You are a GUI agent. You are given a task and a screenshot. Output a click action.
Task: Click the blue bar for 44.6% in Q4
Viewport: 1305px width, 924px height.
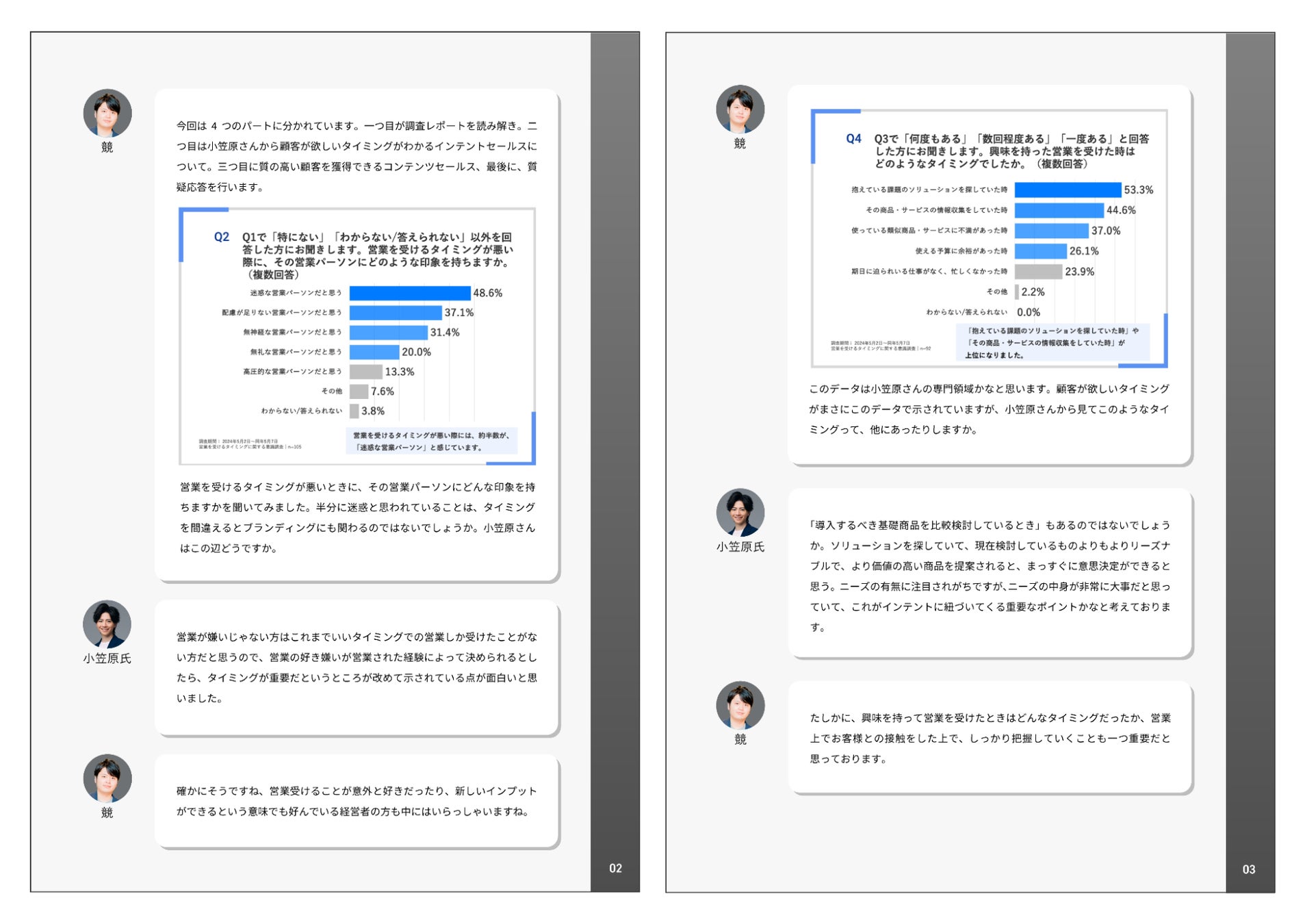tap(1059, 210)
